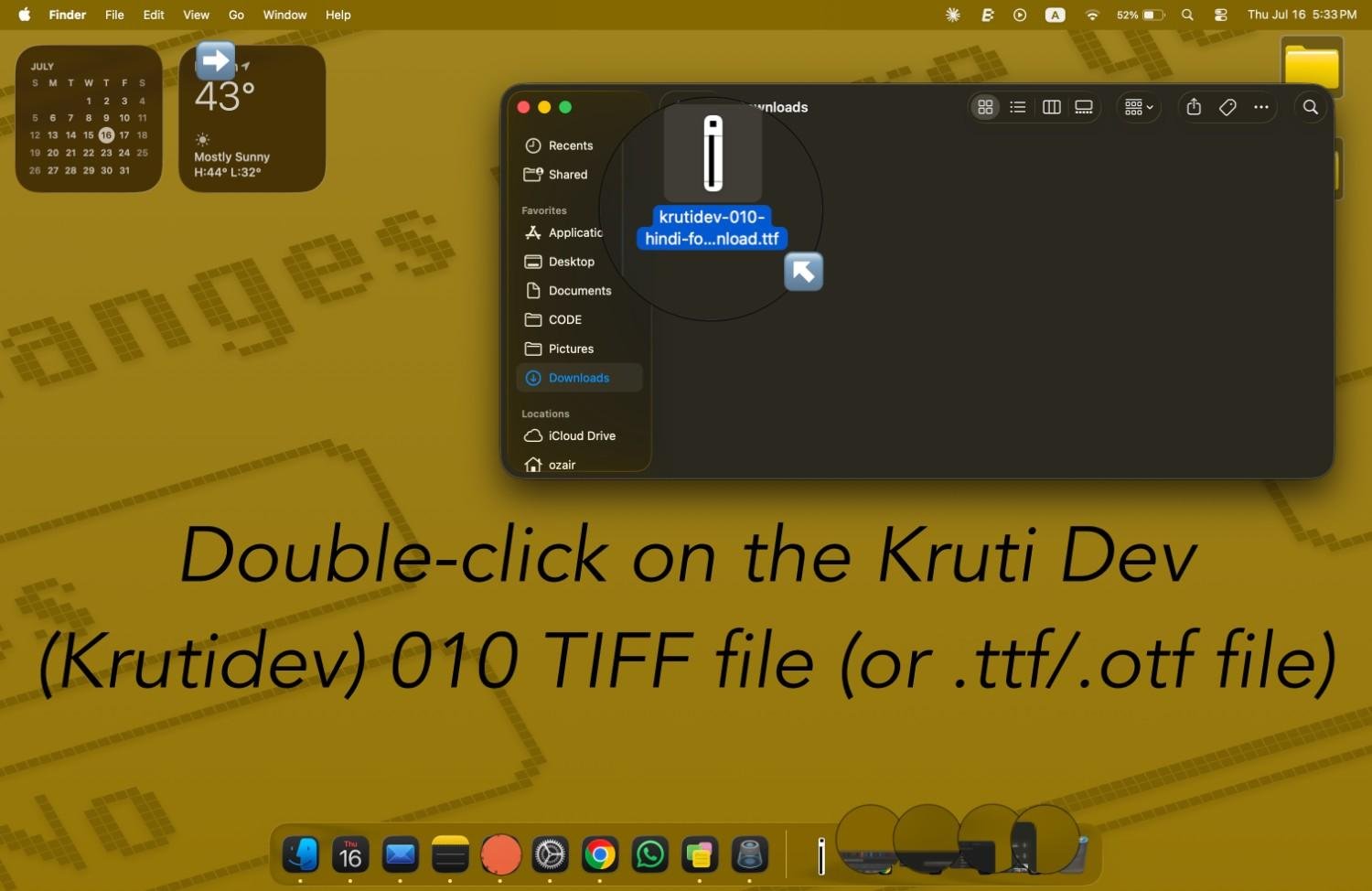The image size is (1372, 891).
Task: Open the Wi-Fi status menu
Action: pyautogui.click(x=1092, y=15)
